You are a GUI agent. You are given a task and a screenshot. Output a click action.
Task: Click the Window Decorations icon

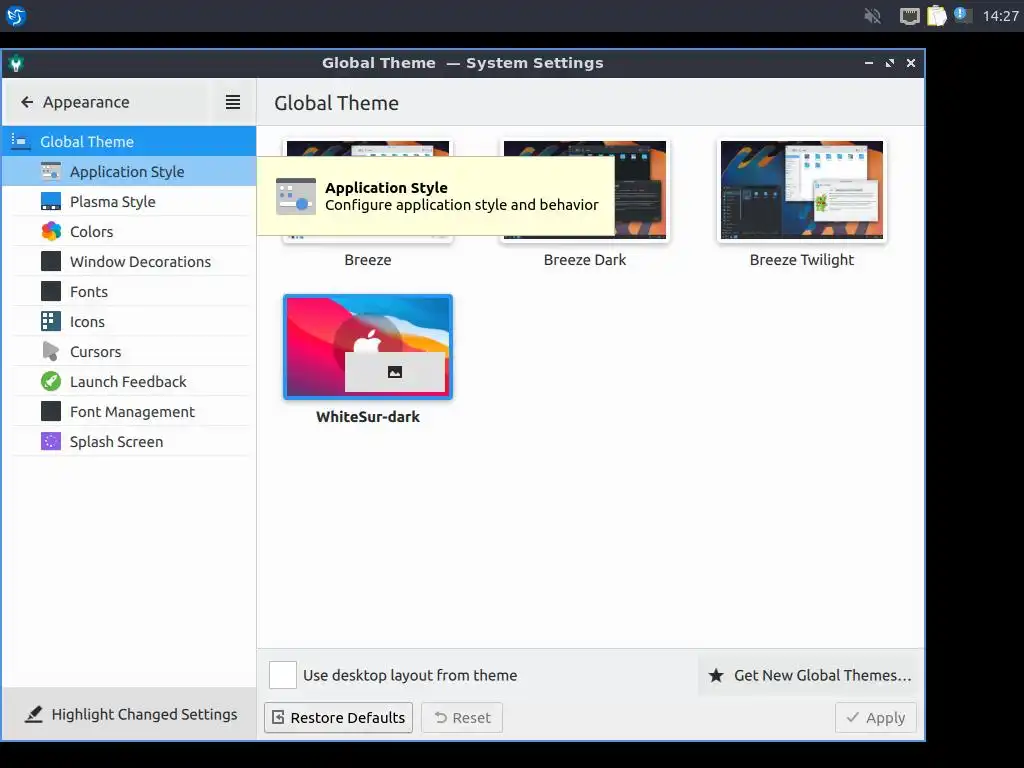pos(51,261)
